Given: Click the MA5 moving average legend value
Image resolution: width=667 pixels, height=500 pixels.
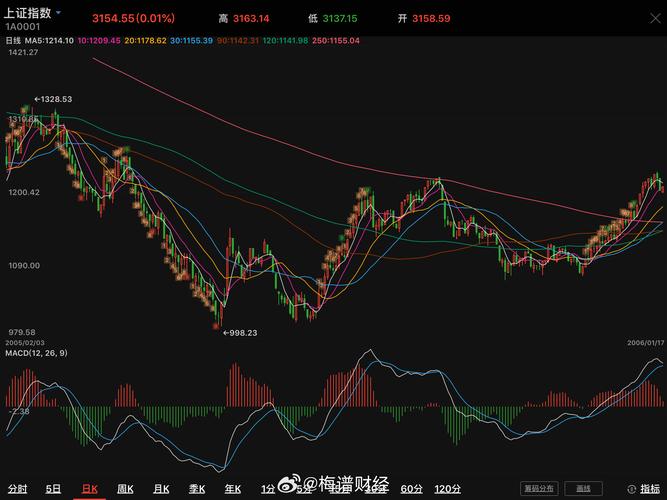Looking at the screenshot, I should point(49,40).
